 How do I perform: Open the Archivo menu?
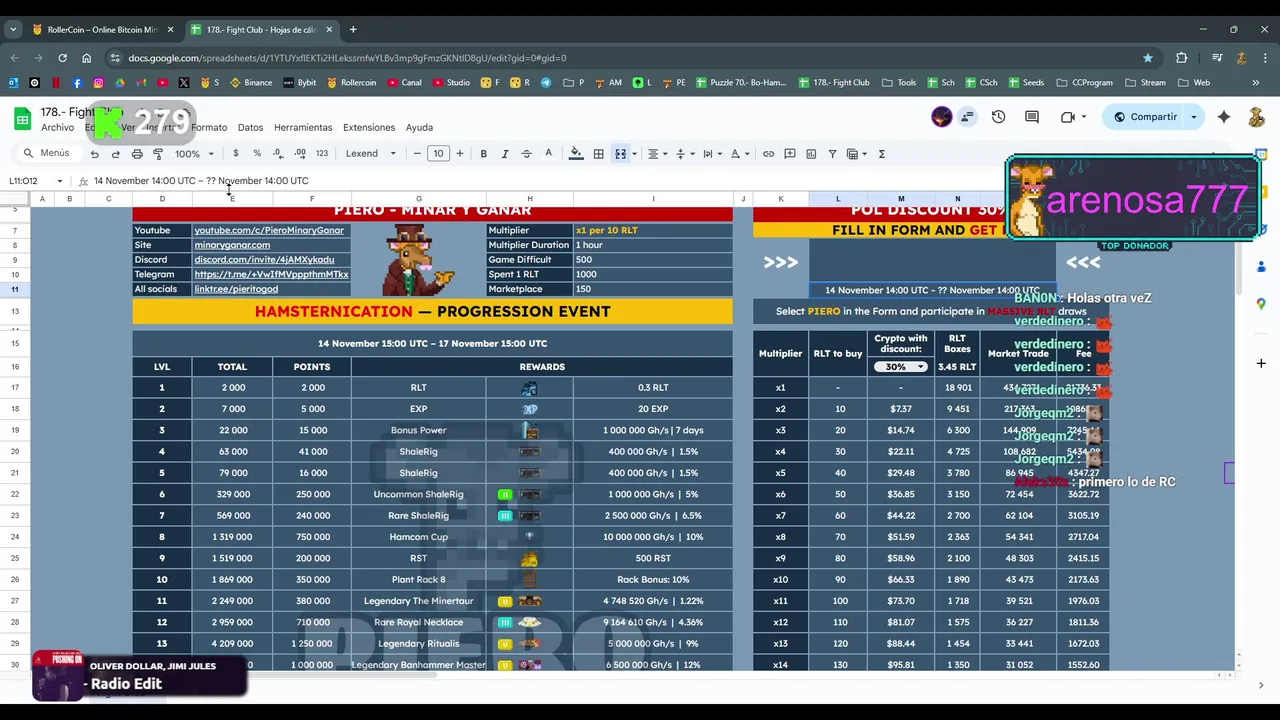click(x=57, y=128)
